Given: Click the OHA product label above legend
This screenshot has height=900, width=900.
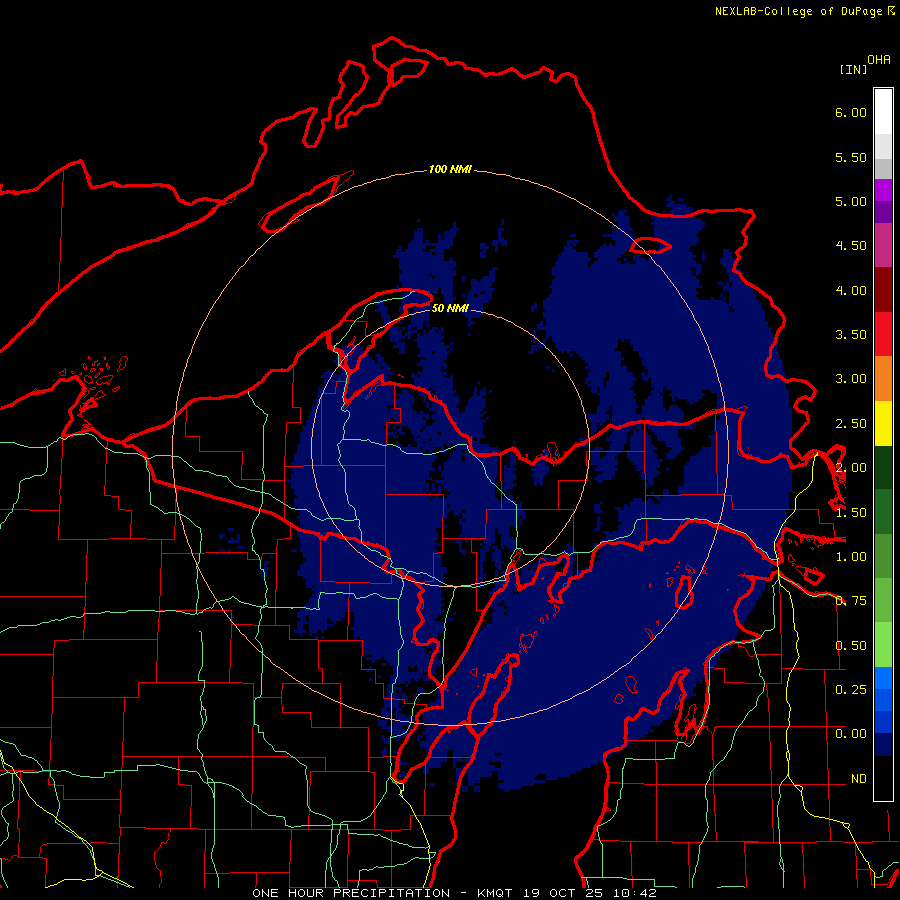Looking at the screenshot, I should [879, 60].
